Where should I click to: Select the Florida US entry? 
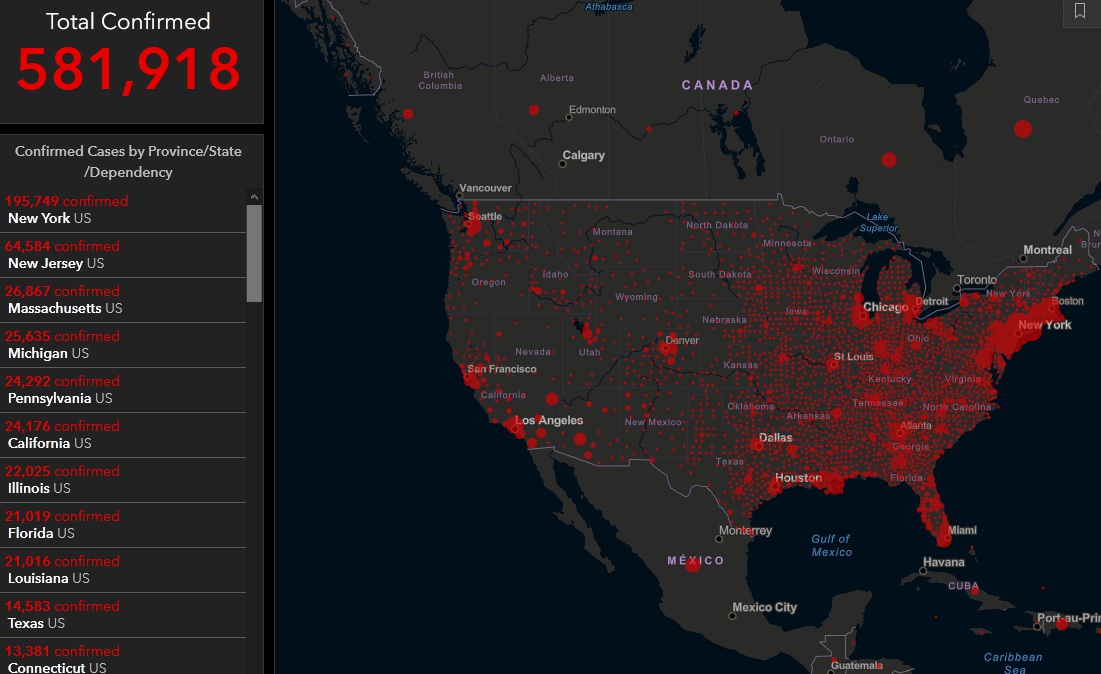pyautogui.click(x=123, y=524)
